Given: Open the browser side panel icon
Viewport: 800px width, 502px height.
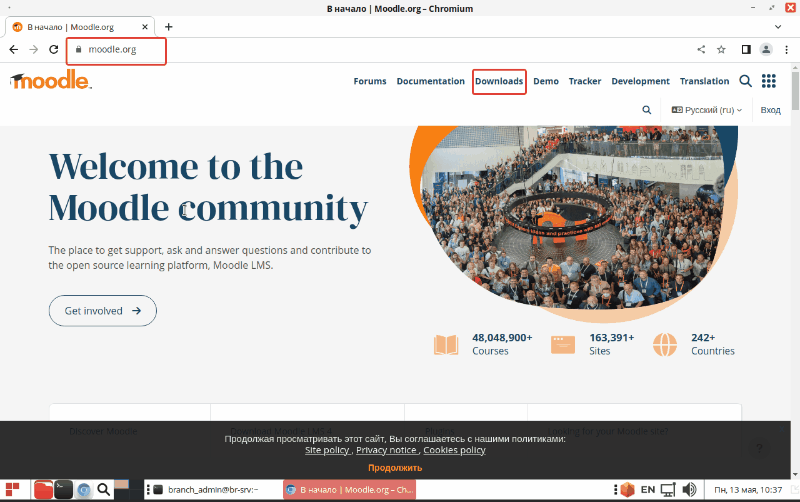Looking at the screenshot, I should pos(746,49).
